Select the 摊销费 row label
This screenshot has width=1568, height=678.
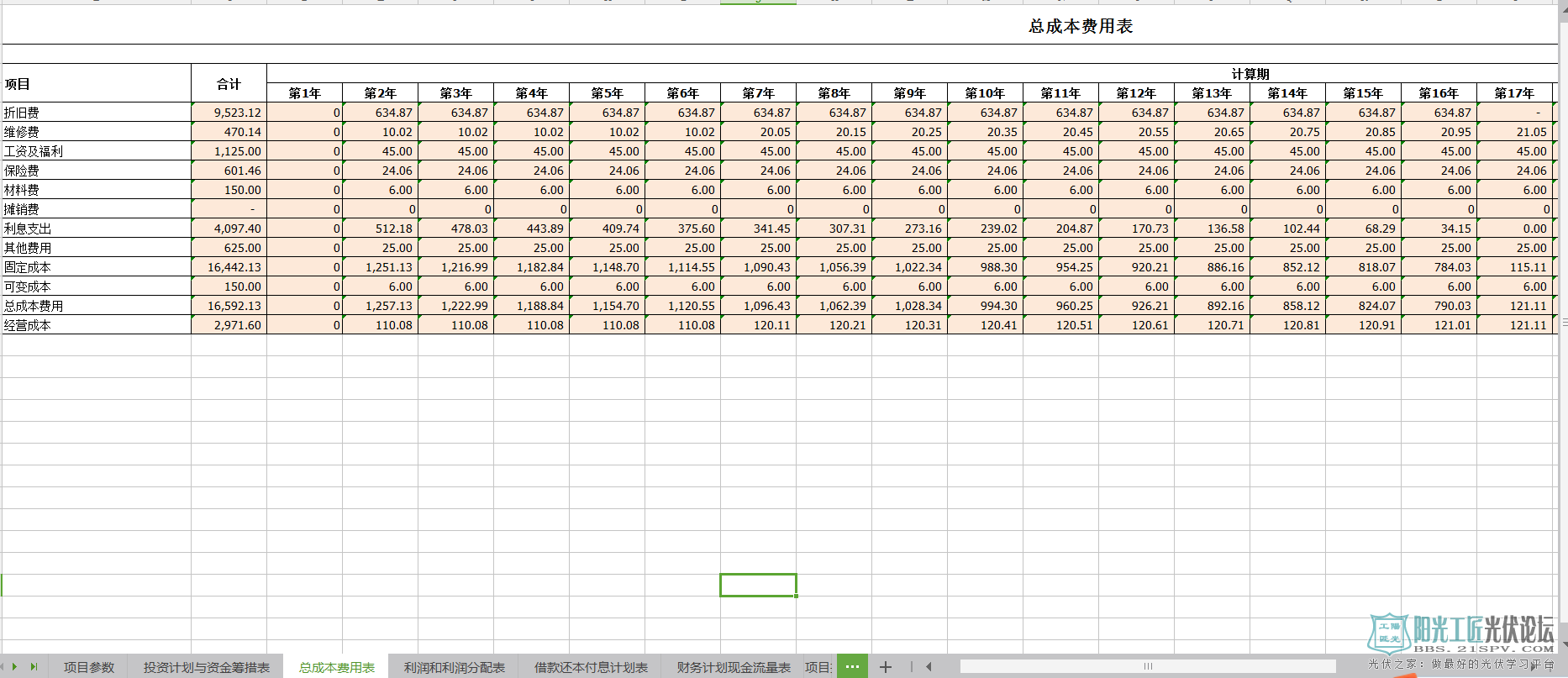coord(97,209)
